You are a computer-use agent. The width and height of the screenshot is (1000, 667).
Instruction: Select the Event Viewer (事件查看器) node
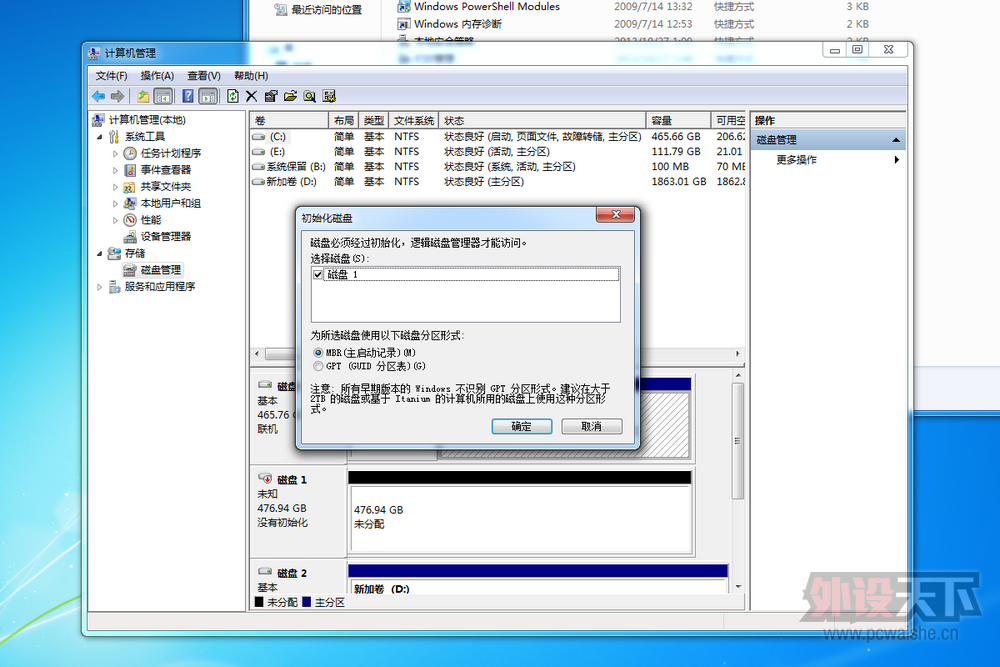[x=165, y=170]
